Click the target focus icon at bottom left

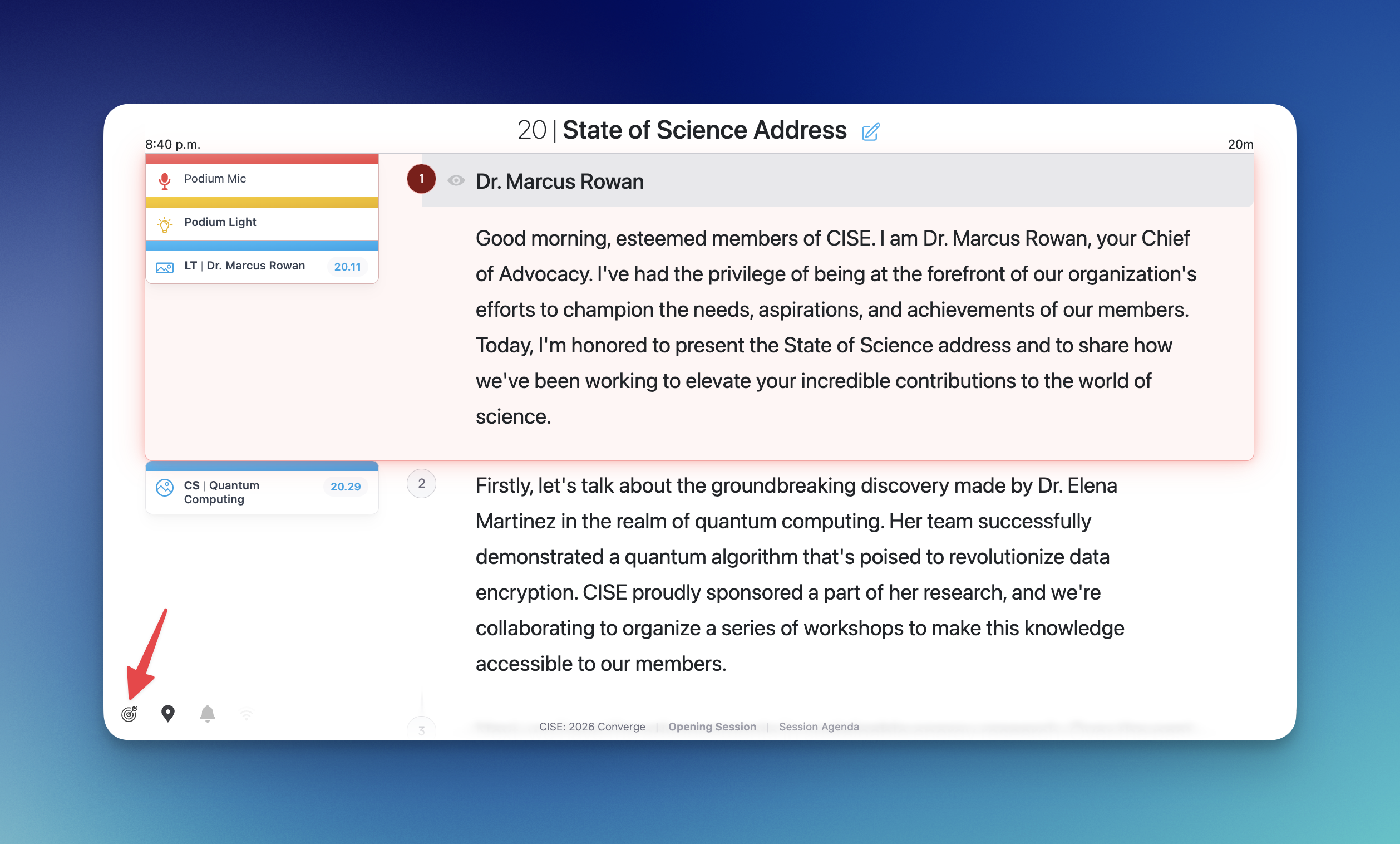click(130, 713)
